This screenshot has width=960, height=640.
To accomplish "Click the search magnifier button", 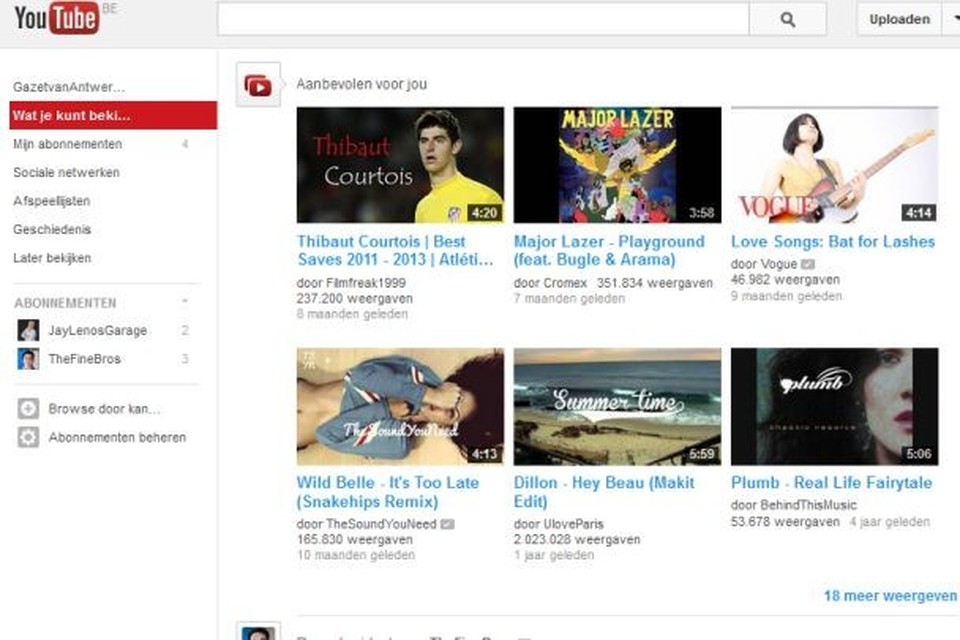I will click(788, 20).
